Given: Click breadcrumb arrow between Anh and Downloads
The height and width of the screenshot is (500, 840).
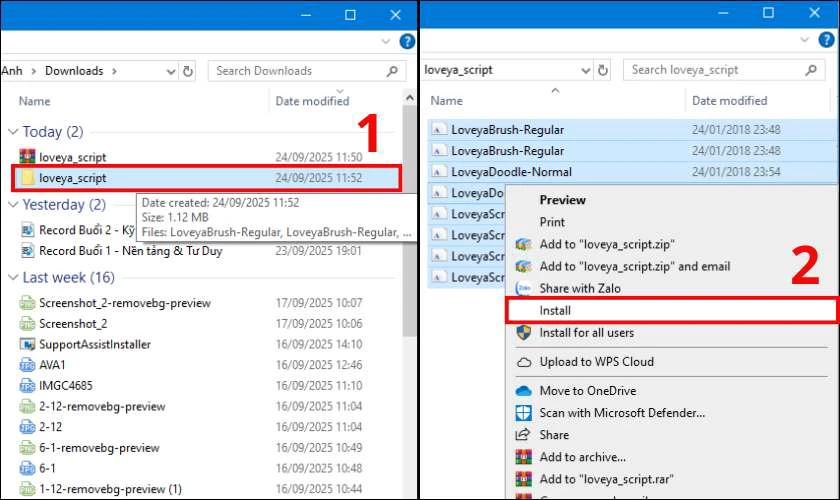Looking at the screenshot, I should pyautogui.click(x=33, y=71).
